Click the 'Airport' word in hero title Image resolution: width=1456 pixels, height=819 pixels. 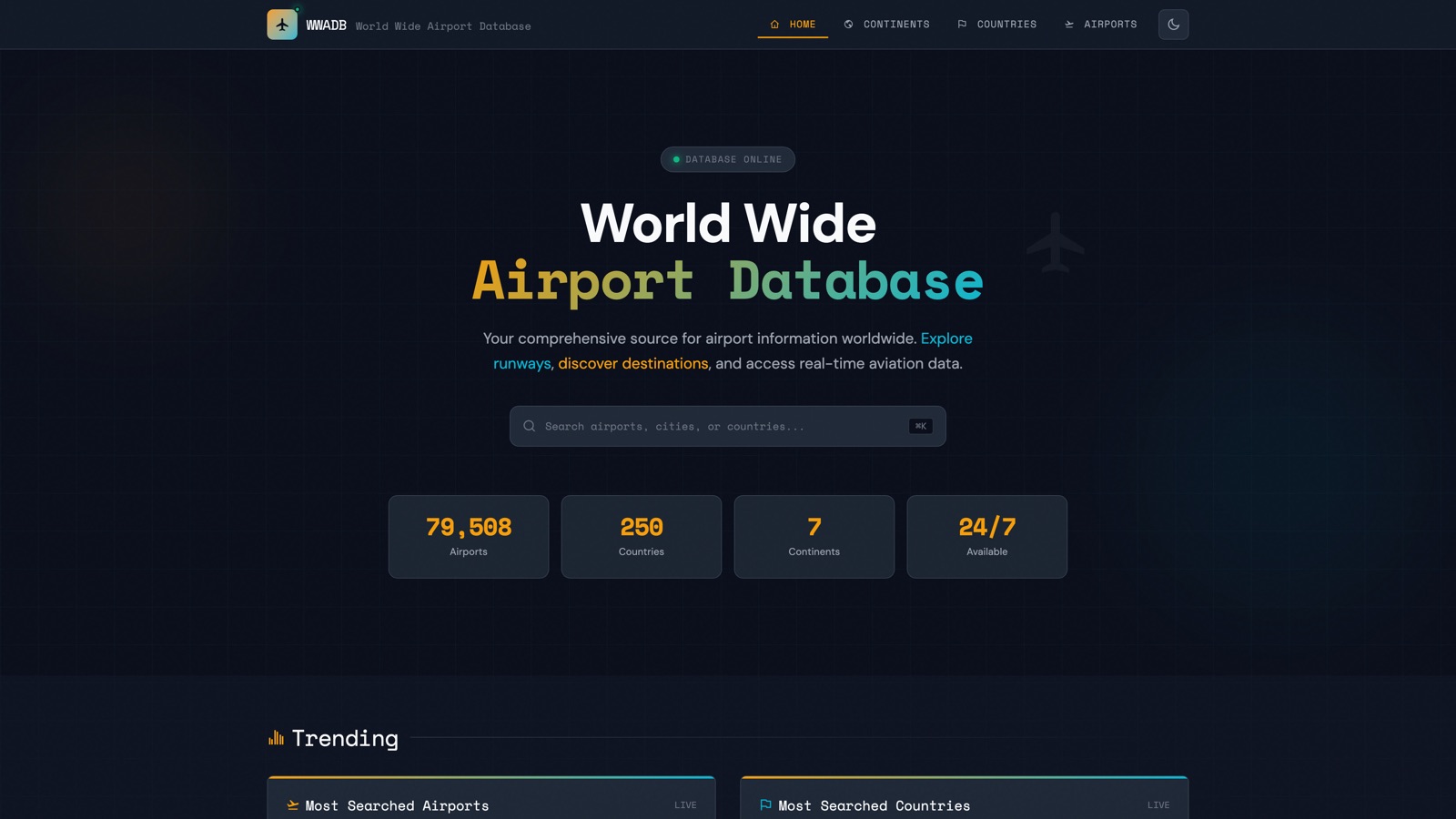coord(582,281)
